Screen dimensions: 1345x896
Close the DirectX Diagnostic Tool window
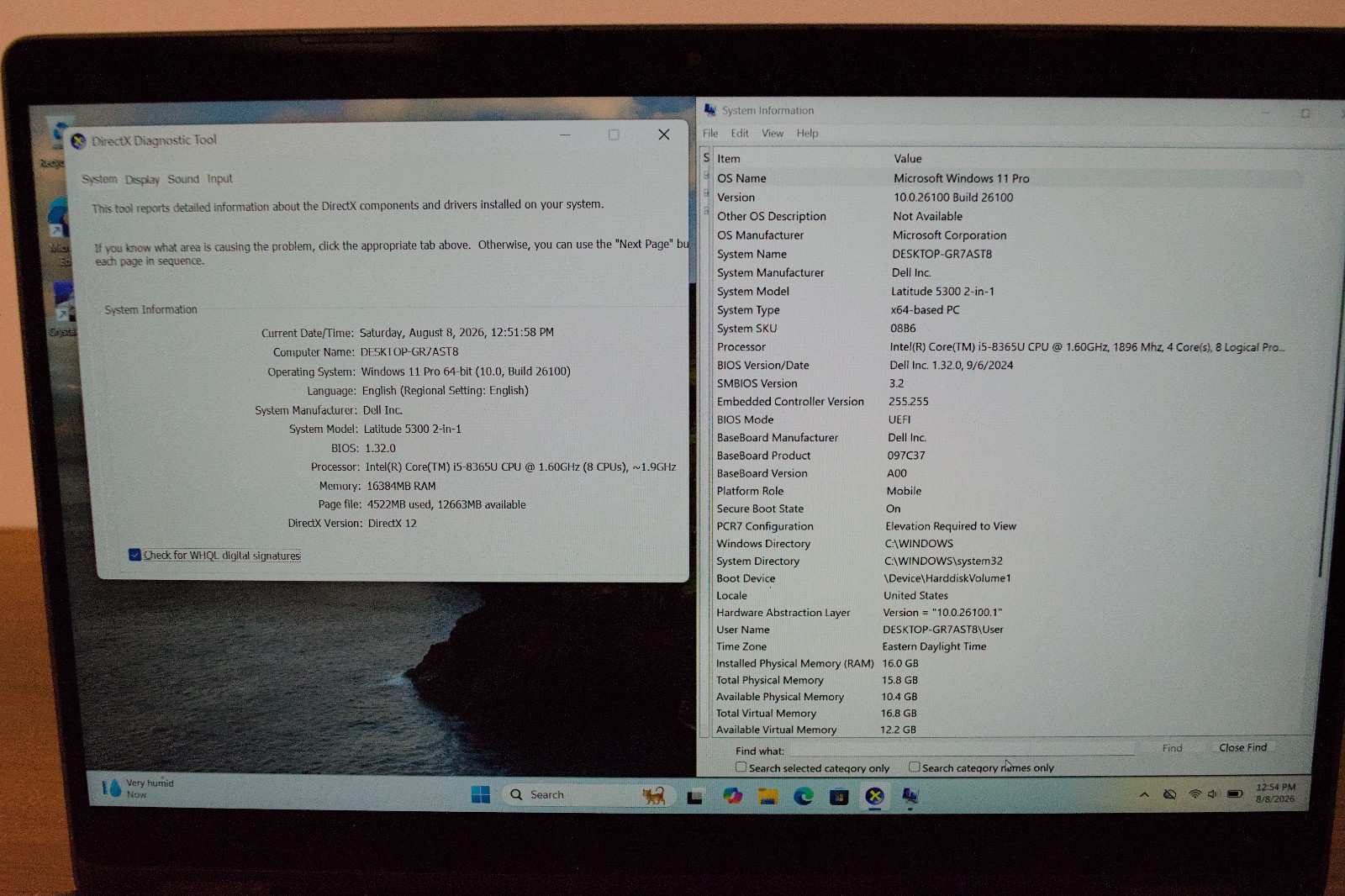click(x=664, y=134)
